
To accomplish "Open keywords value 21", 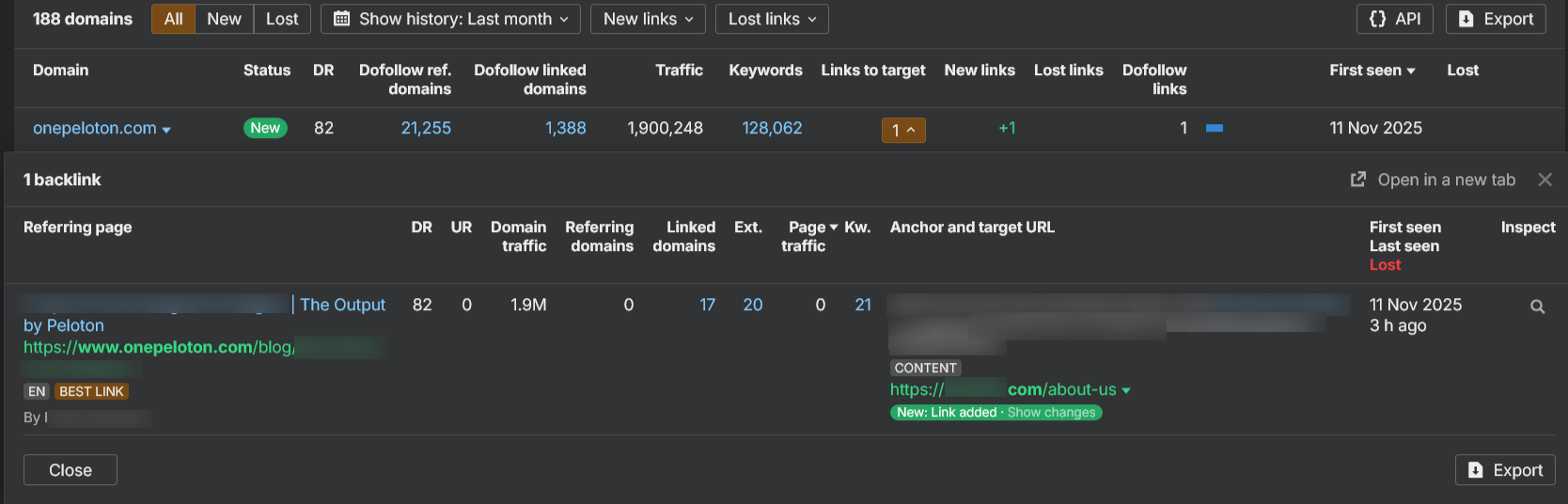I will point(863,305).
